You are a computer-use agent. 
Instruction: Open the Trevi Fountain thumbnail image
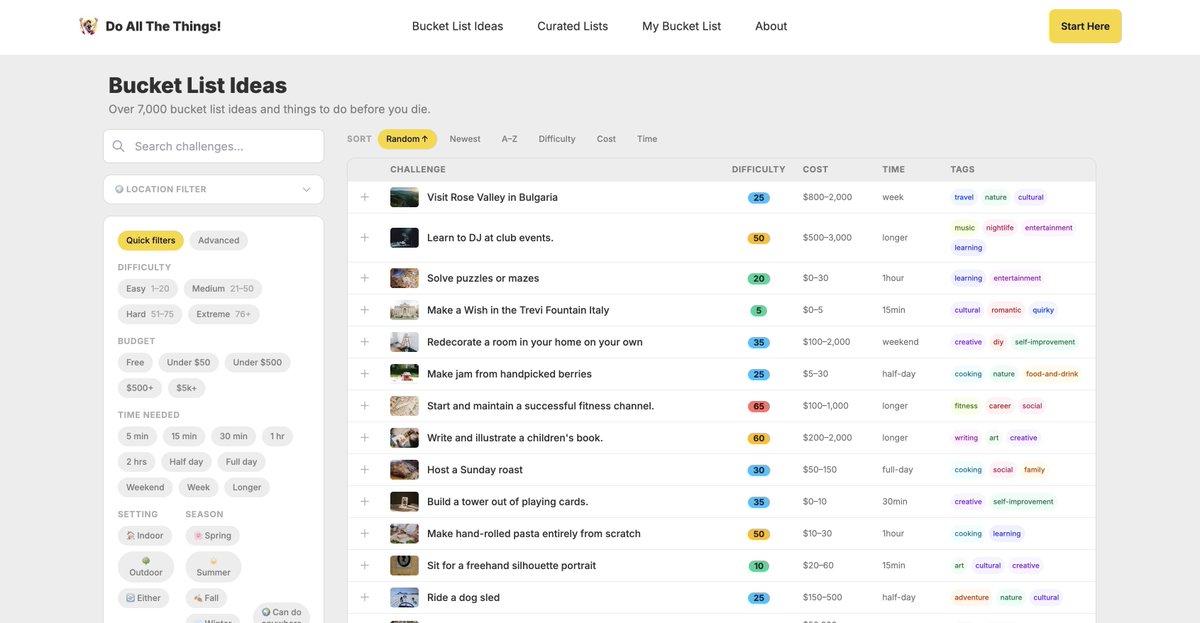[404, 310]
